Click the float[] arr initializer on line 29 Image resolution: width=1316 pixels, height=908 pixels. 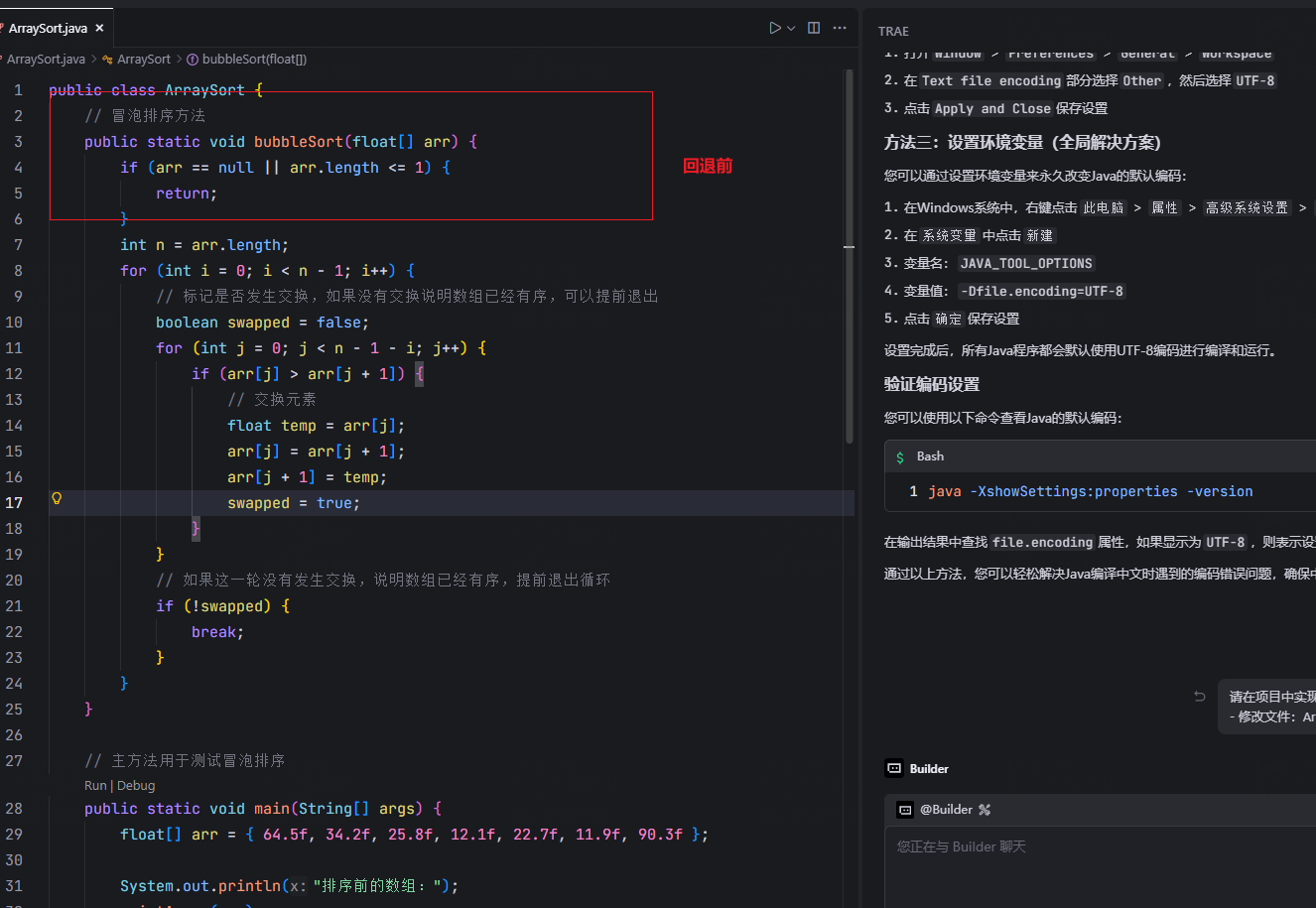point(415,835)
